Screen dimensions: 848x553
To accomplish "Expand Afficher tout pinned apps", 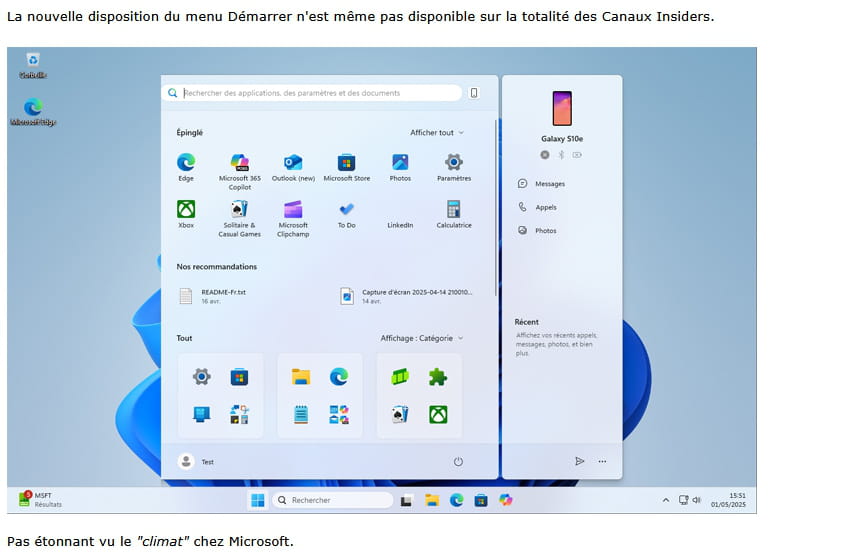I will coord(437,132).
